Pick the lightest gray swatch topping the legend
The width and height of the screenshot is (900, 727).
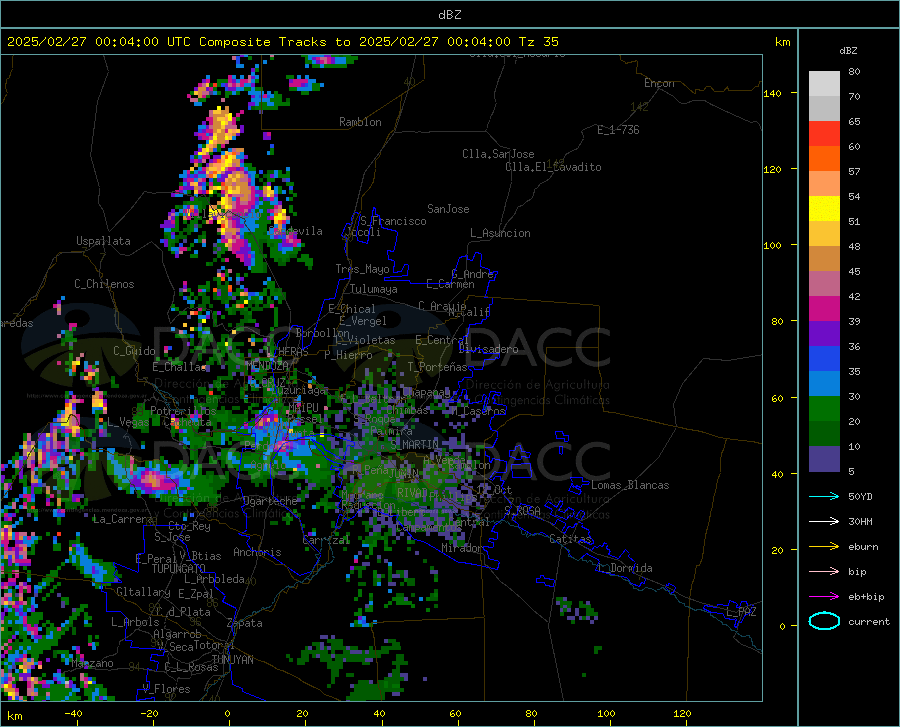[x=824, y=84]
